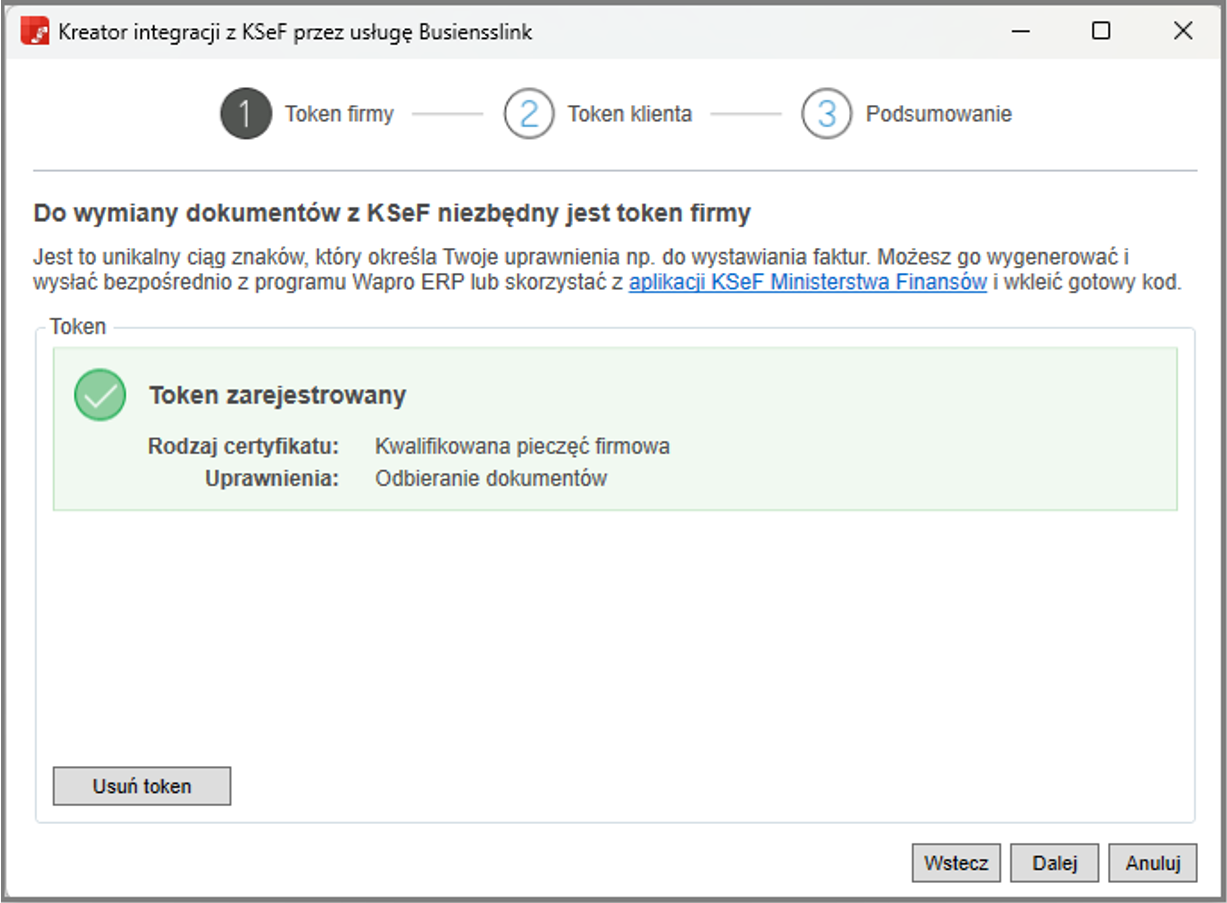Jump to the "Podsumowanie" step label
The height and width of the screenshot is (903, 1227).
pyautogui.click(x=938, y=114)
